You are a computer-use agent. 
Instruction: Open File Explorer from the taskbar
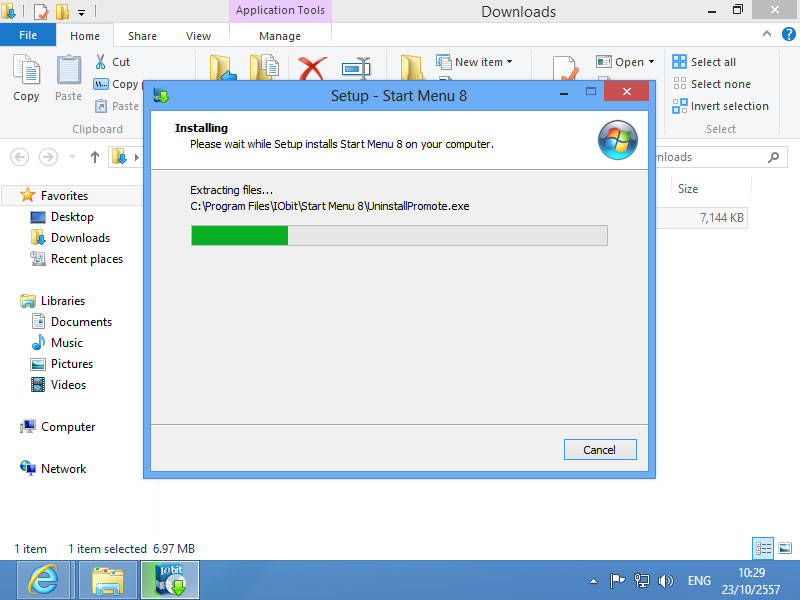[x=108, y=580]
